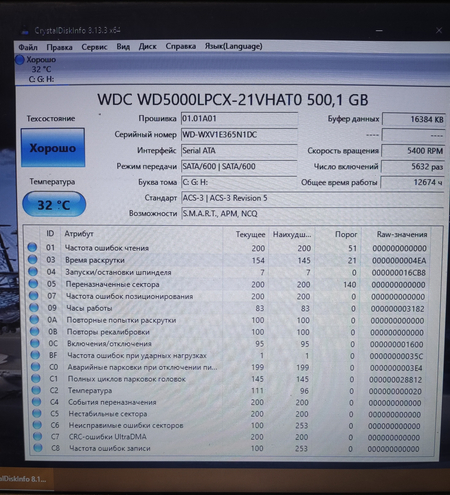Click status circle for attribute 01 read errors

(x=32, y=247)
